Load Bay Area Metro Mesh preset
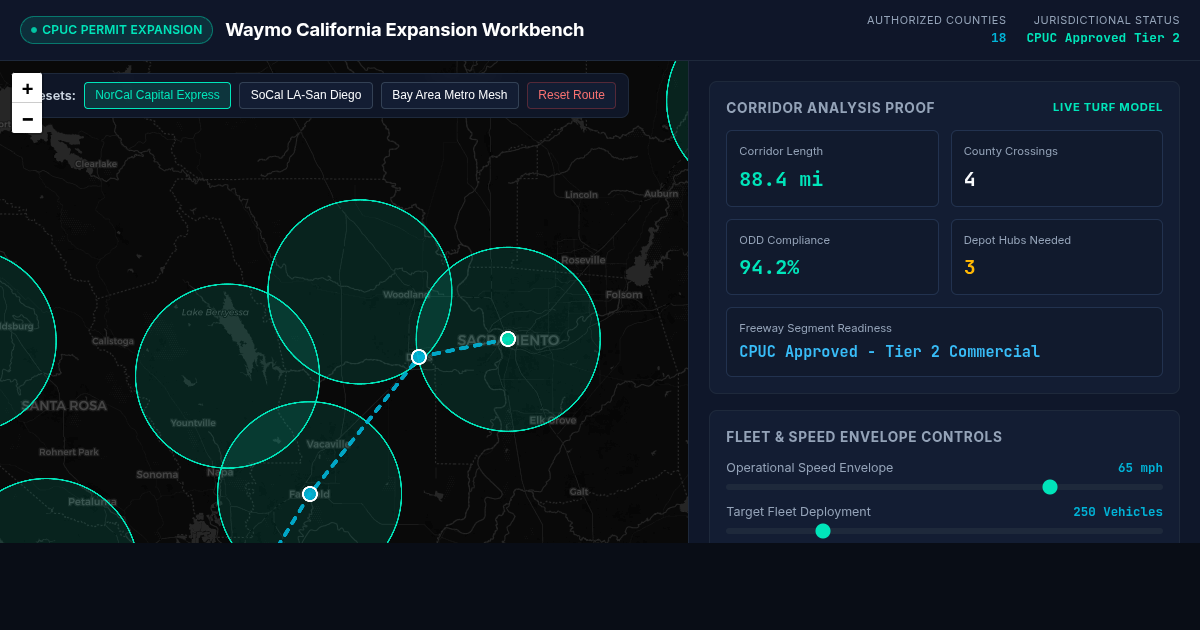Viewport: 1200px width, 630px height. 450,95
